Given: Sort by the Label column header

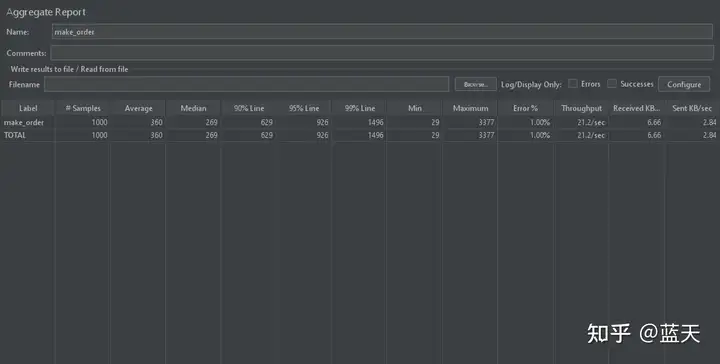Looking at the screenshot, I should coord(28,108).
